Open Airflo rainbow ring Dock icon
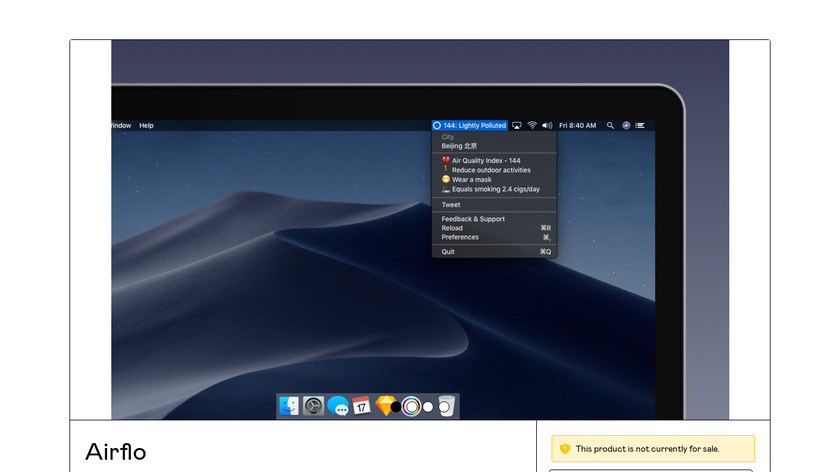Image resolution: width=840 pixels, height=472 pixels. (x=411, y=407)
